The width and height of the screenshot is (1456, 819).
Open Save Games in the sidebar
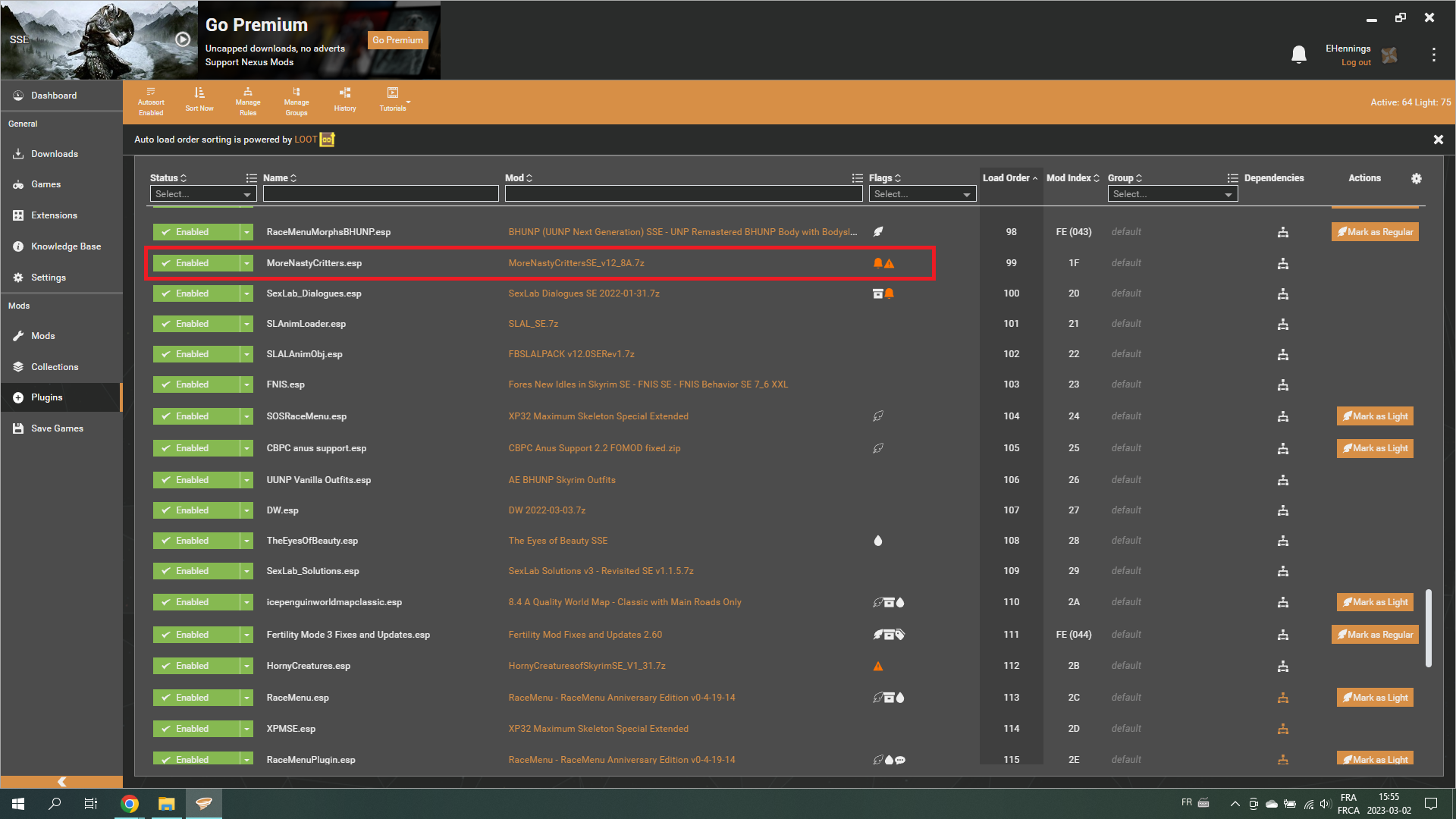point(61,428)
